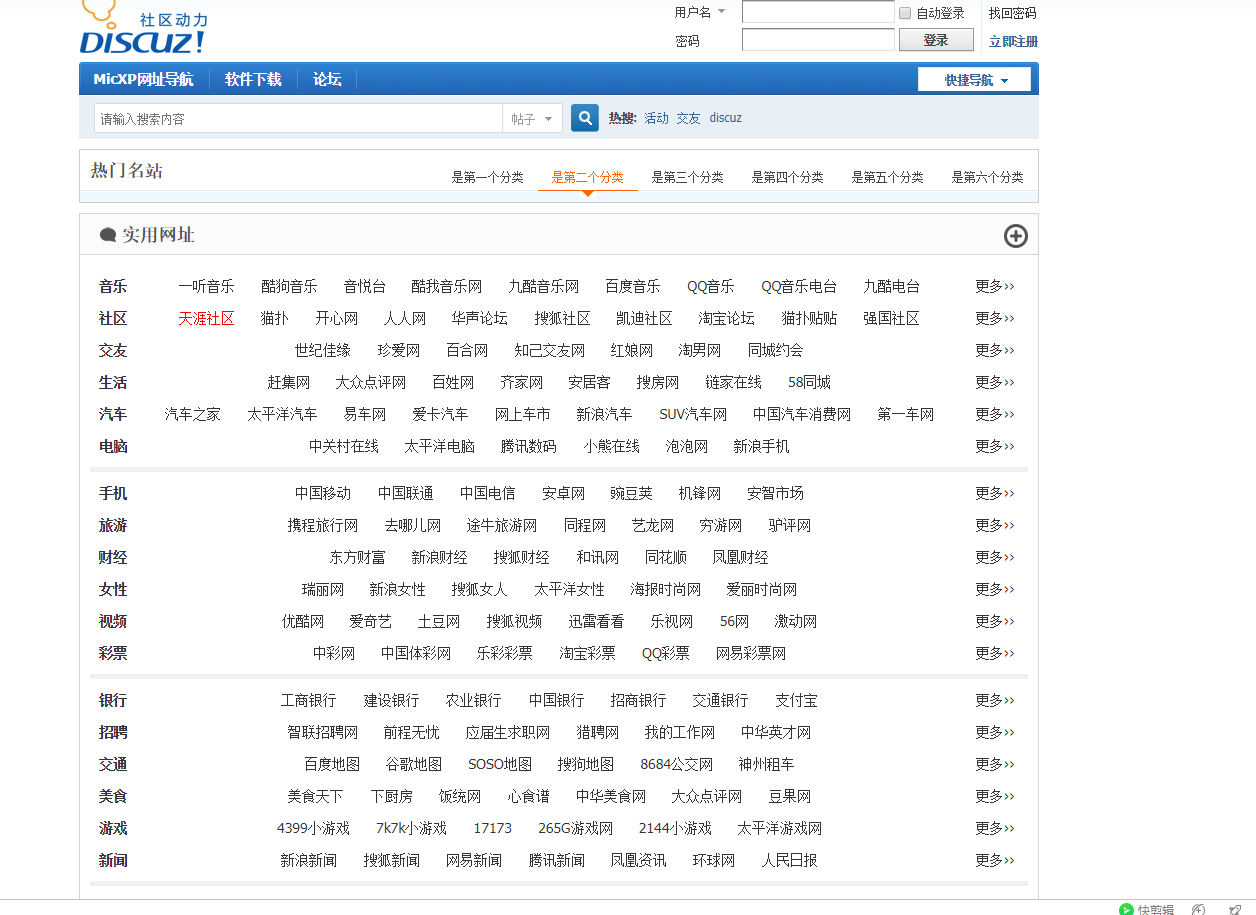Click hot search term discuz
The image size is (1256, 915).
pos(726,118)
